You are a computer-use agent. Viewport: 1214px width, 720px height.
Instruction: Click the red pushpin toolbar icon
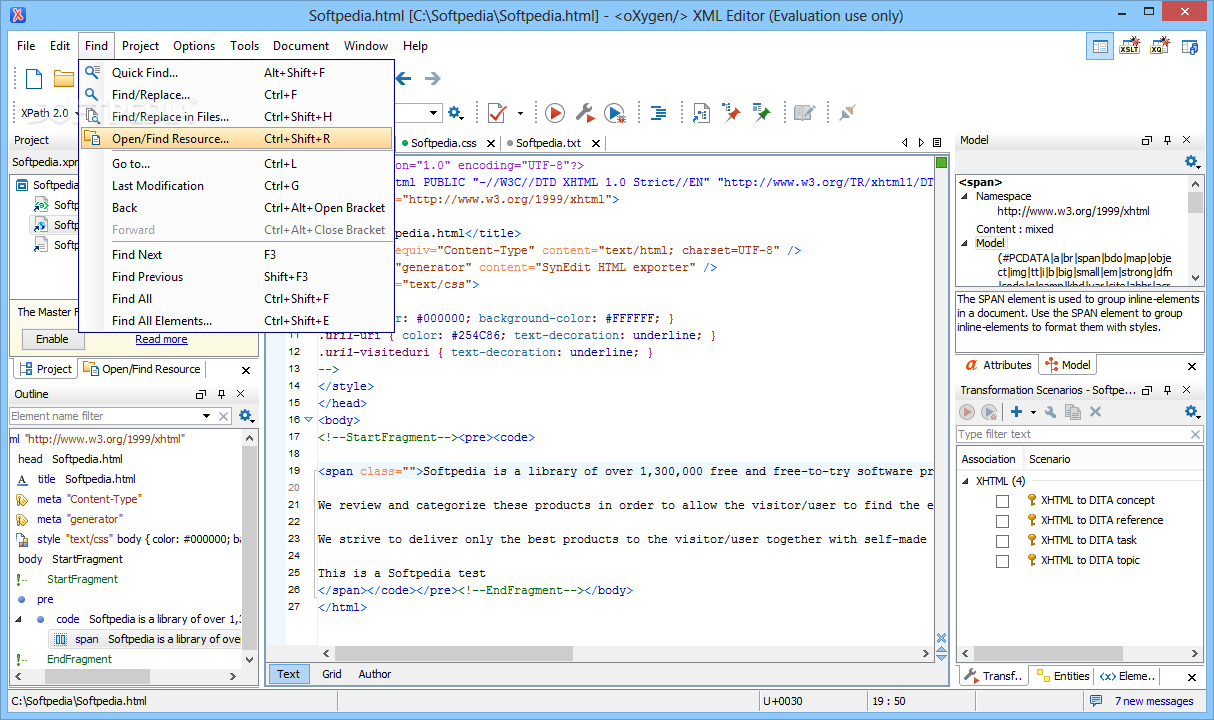[x=732, y=113]
